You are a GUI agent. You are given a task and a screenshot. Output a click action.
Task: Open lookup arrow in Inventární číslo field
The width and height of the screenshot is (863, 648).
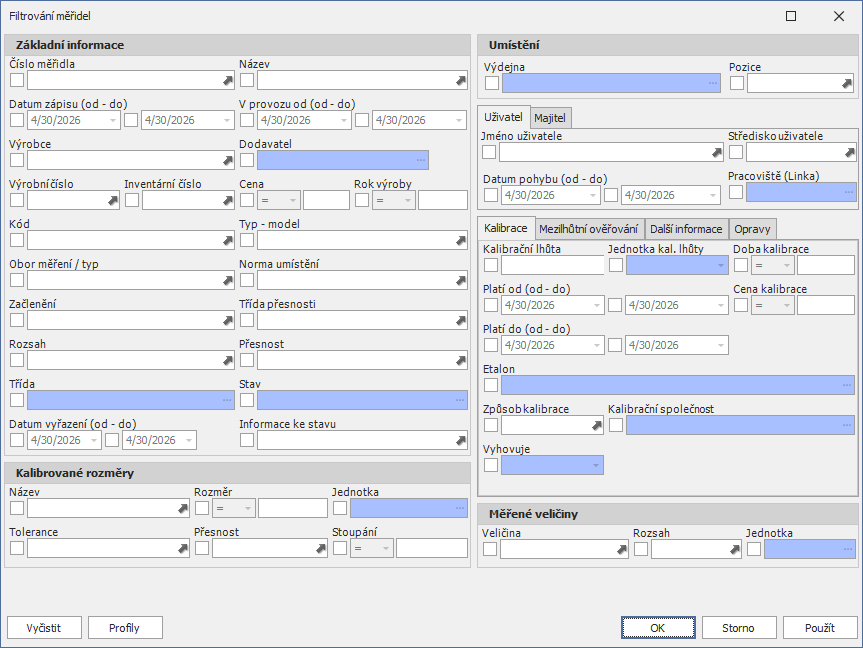coord(227,201)
